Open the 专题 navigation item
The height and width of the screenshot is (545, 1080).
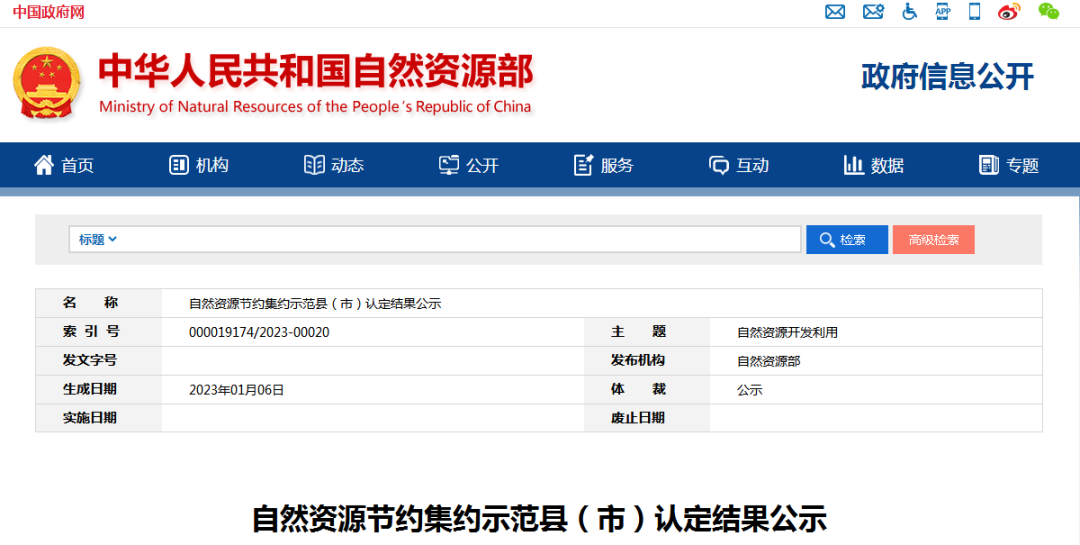click(1009, 165)
